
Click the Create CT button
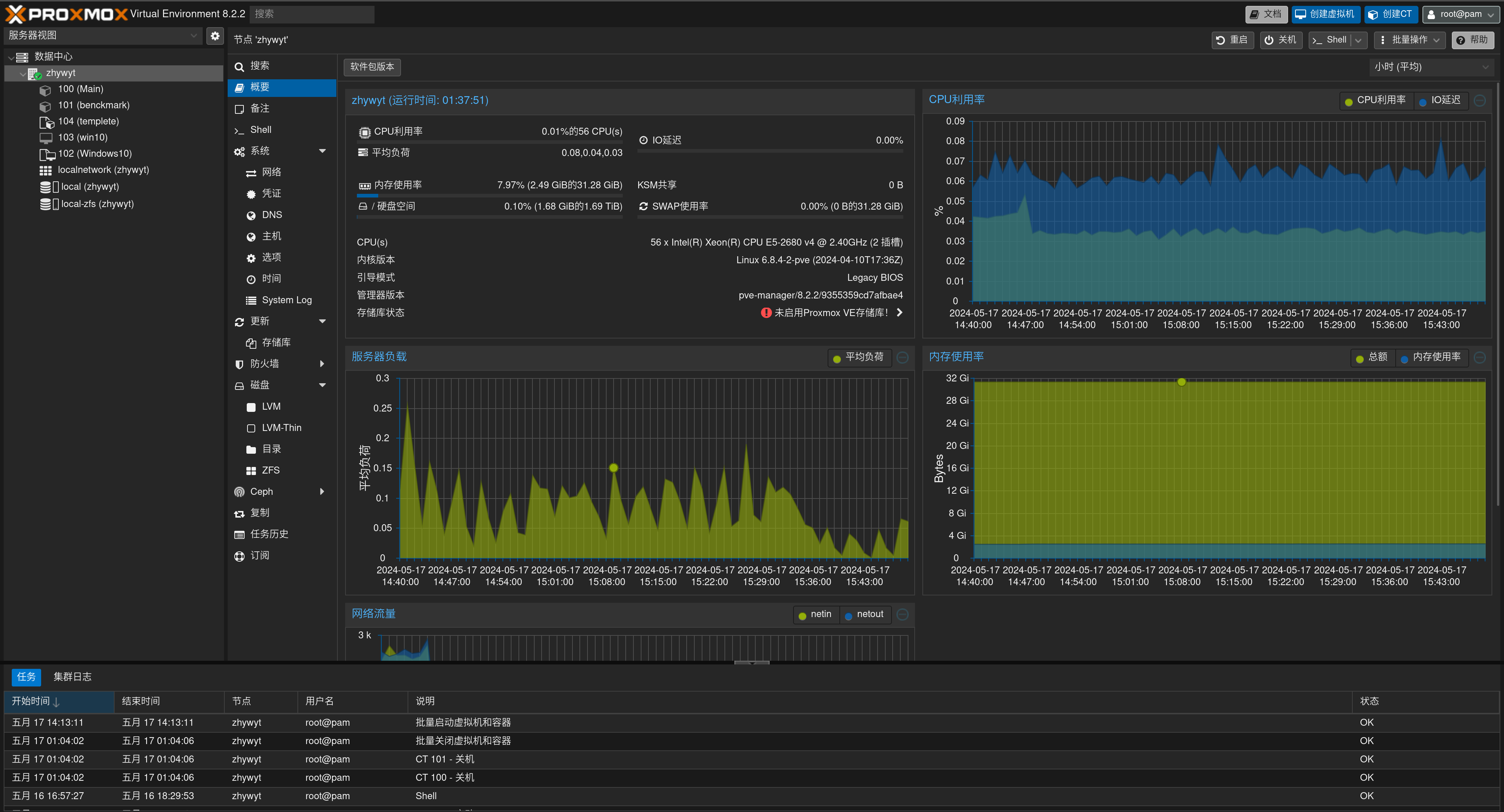pos(1391,14)
